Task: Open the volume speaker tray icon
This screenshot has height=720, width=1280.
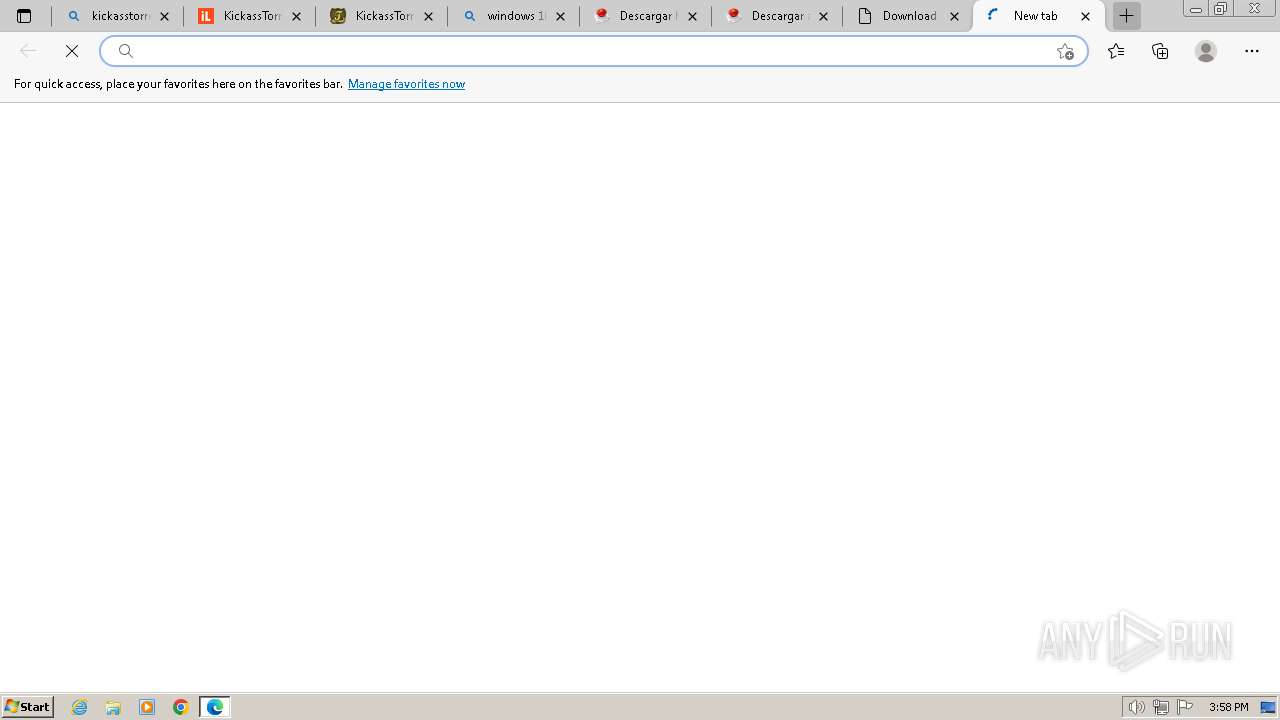Action: [1137, 707]
